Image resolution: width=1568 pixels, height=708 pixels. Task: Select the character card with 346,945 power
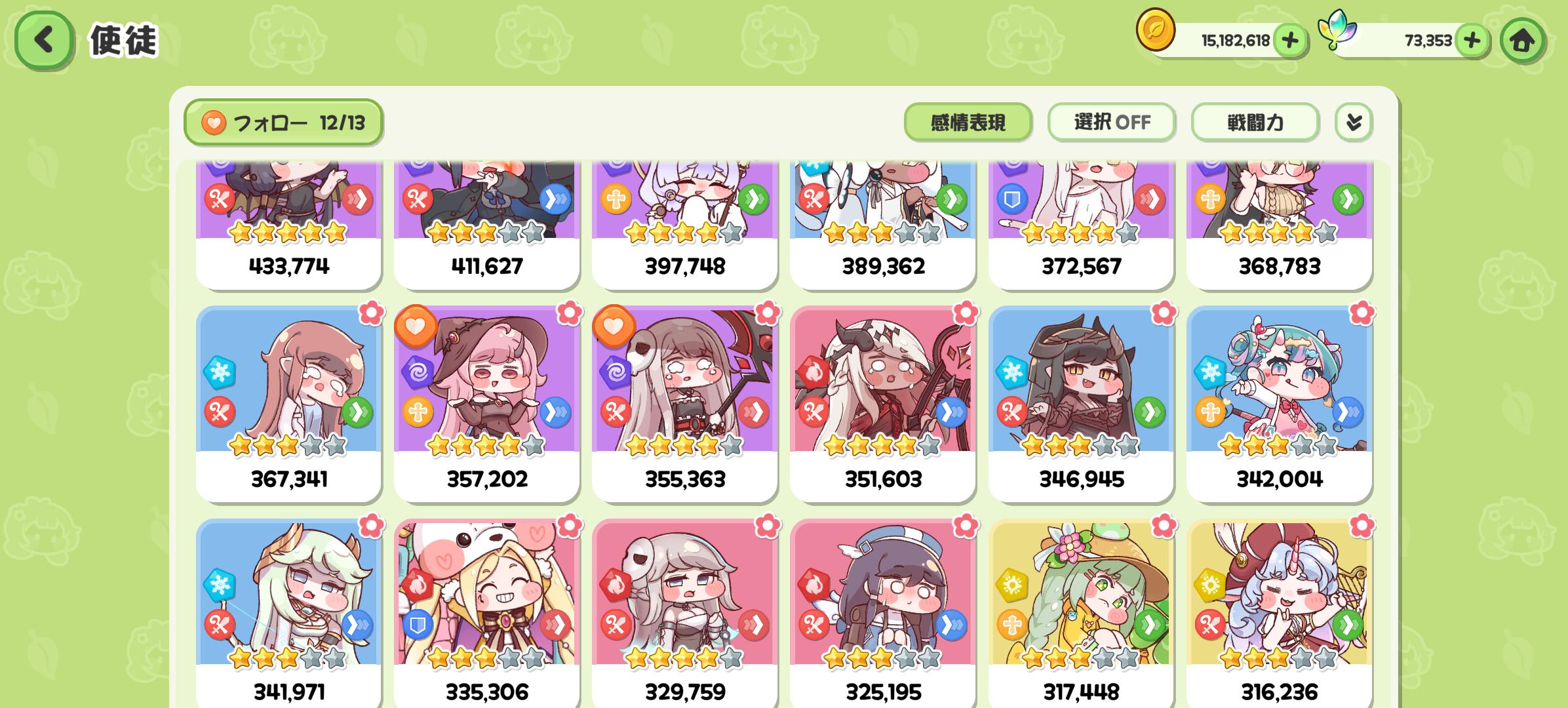tap(1081, 404)
